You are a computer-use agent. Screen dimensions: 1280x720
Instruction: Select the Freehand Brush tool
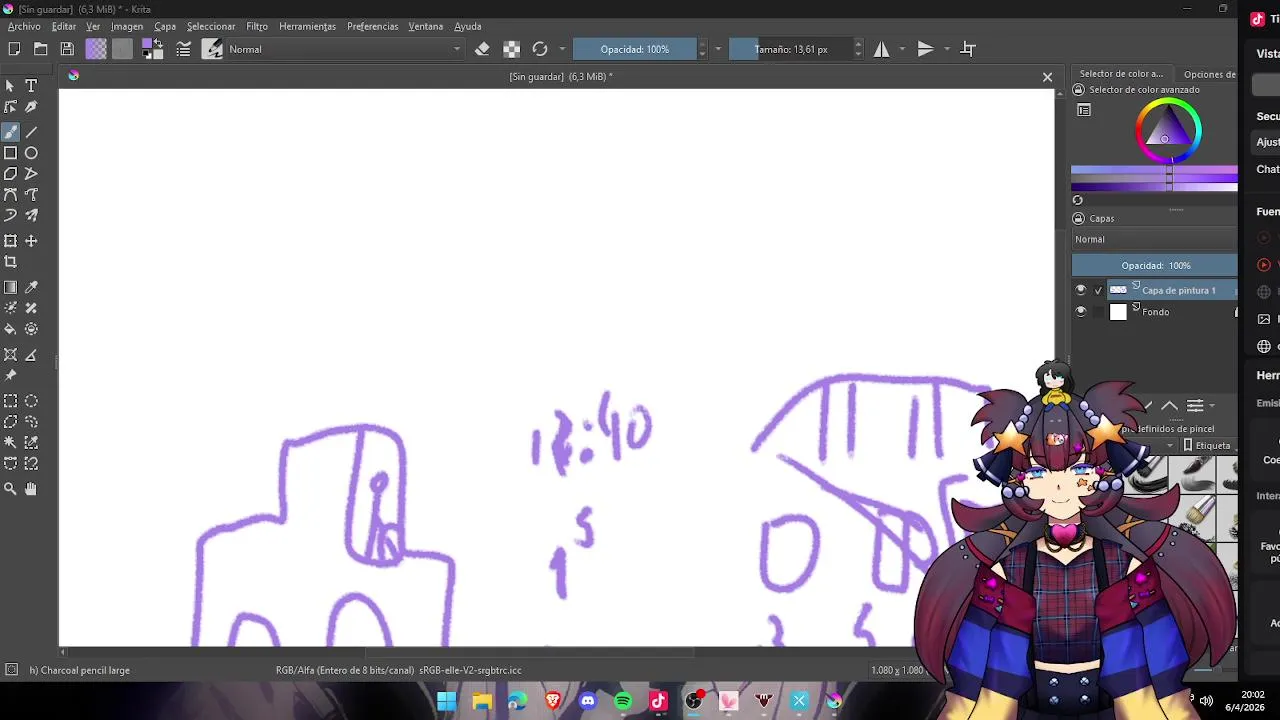(x=10, y=132)
